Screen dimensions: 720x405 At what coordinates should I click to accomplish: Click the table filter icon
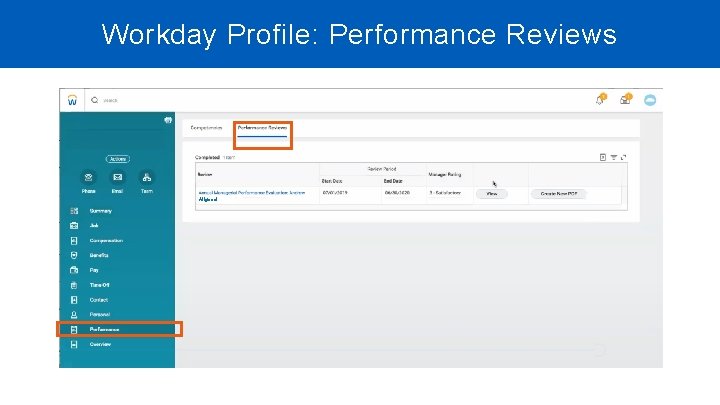point(613,157)
